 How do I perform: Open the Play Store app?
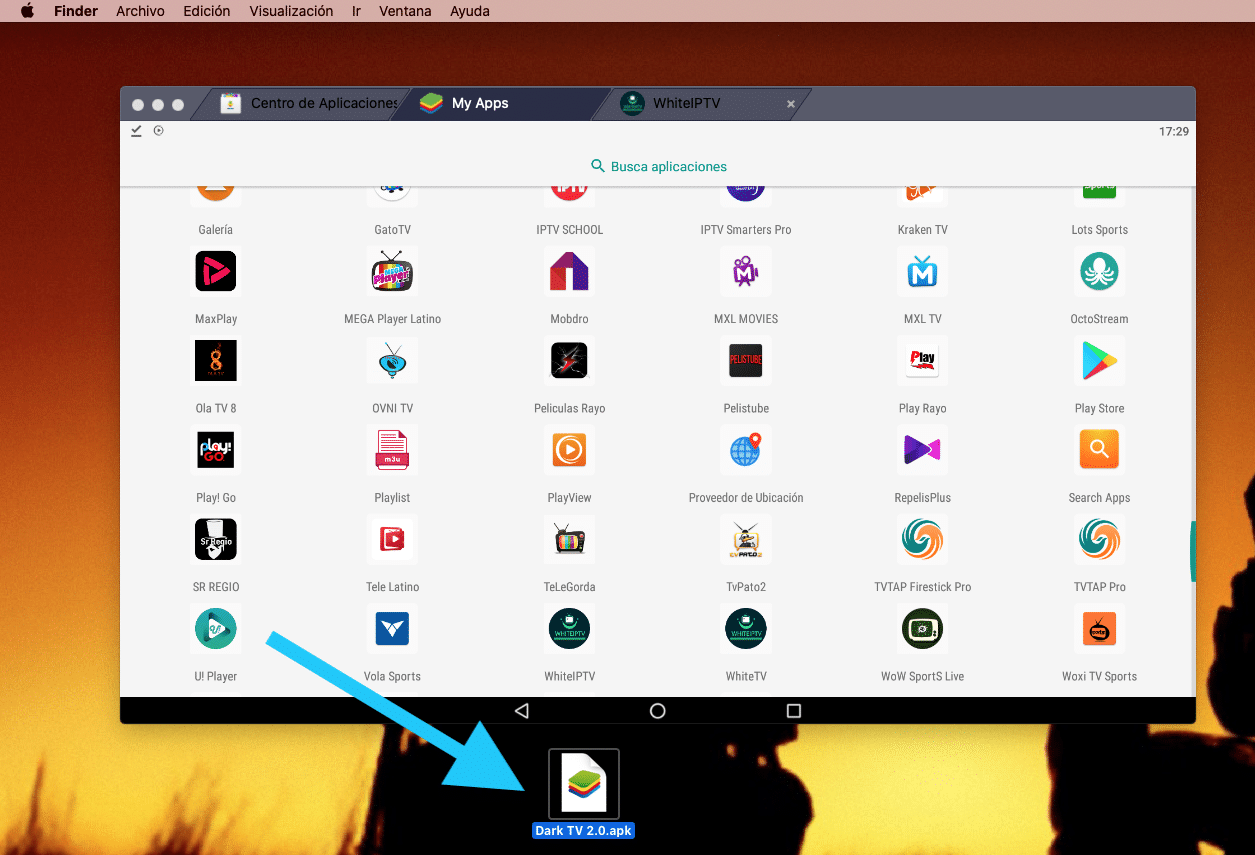[x=1099, y=361]
